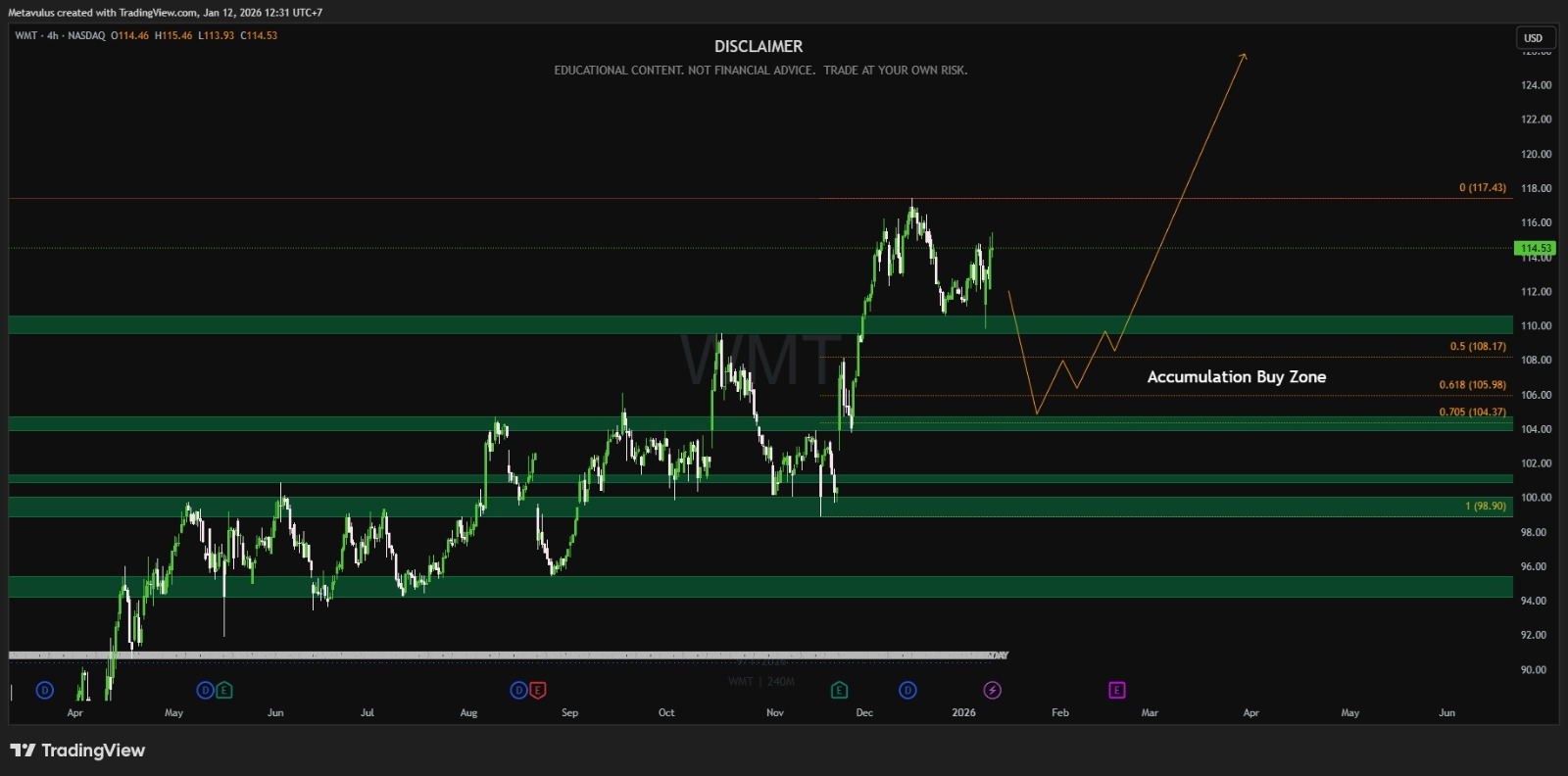Click the dividend marker after Dec
The image size is (1568, 776).
coord(907,691)
